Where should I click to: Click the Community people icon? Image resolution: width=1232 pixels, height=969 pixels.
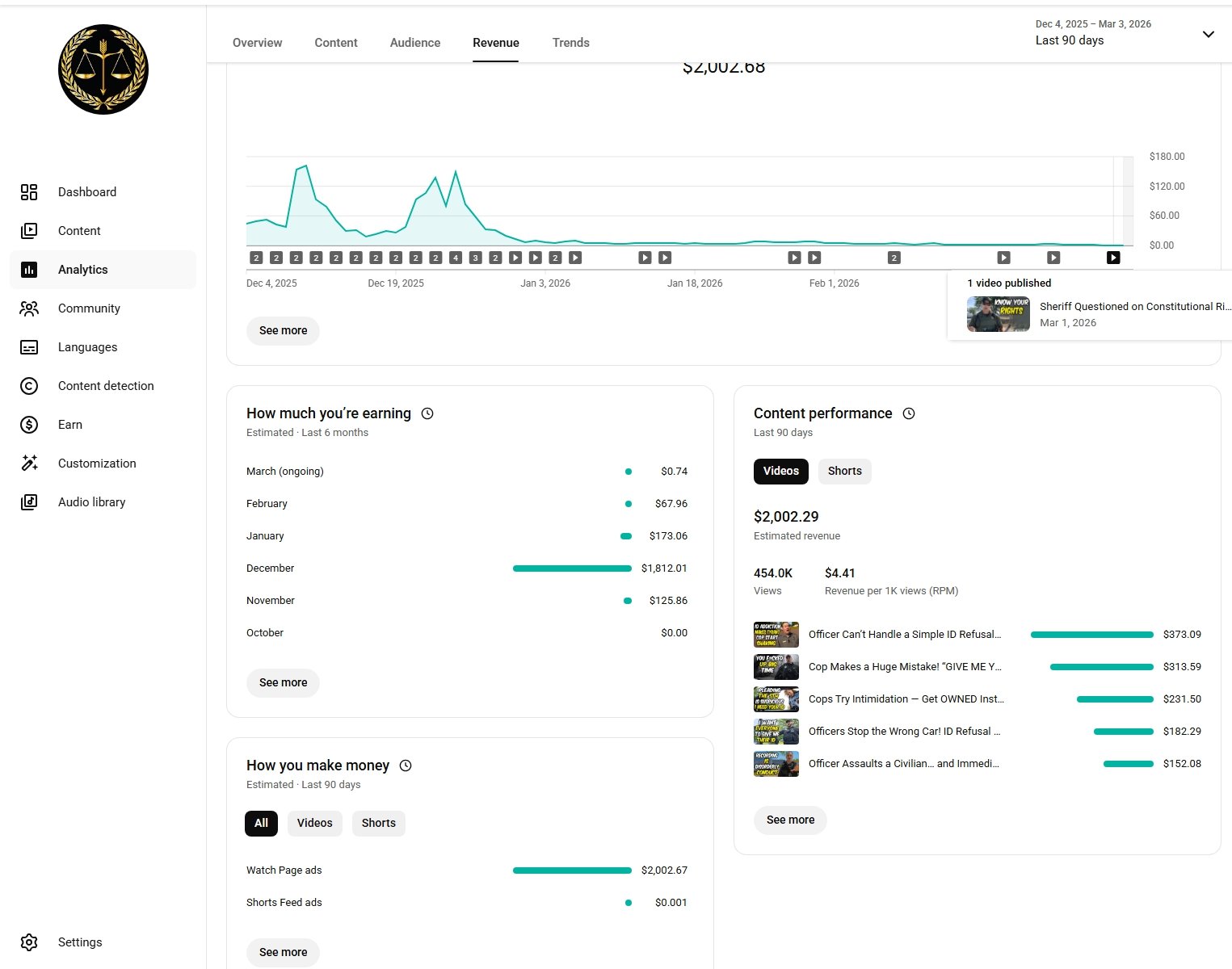29,308
